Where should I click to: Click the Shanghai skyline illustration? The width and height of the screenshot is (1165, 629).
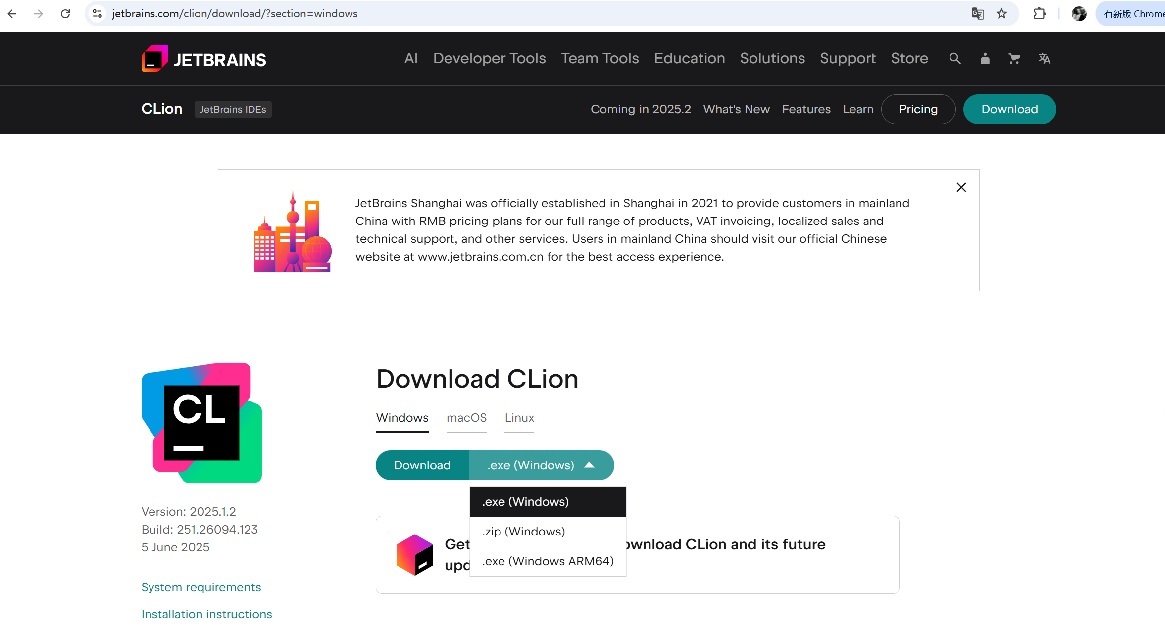click(x=293, y=232)
